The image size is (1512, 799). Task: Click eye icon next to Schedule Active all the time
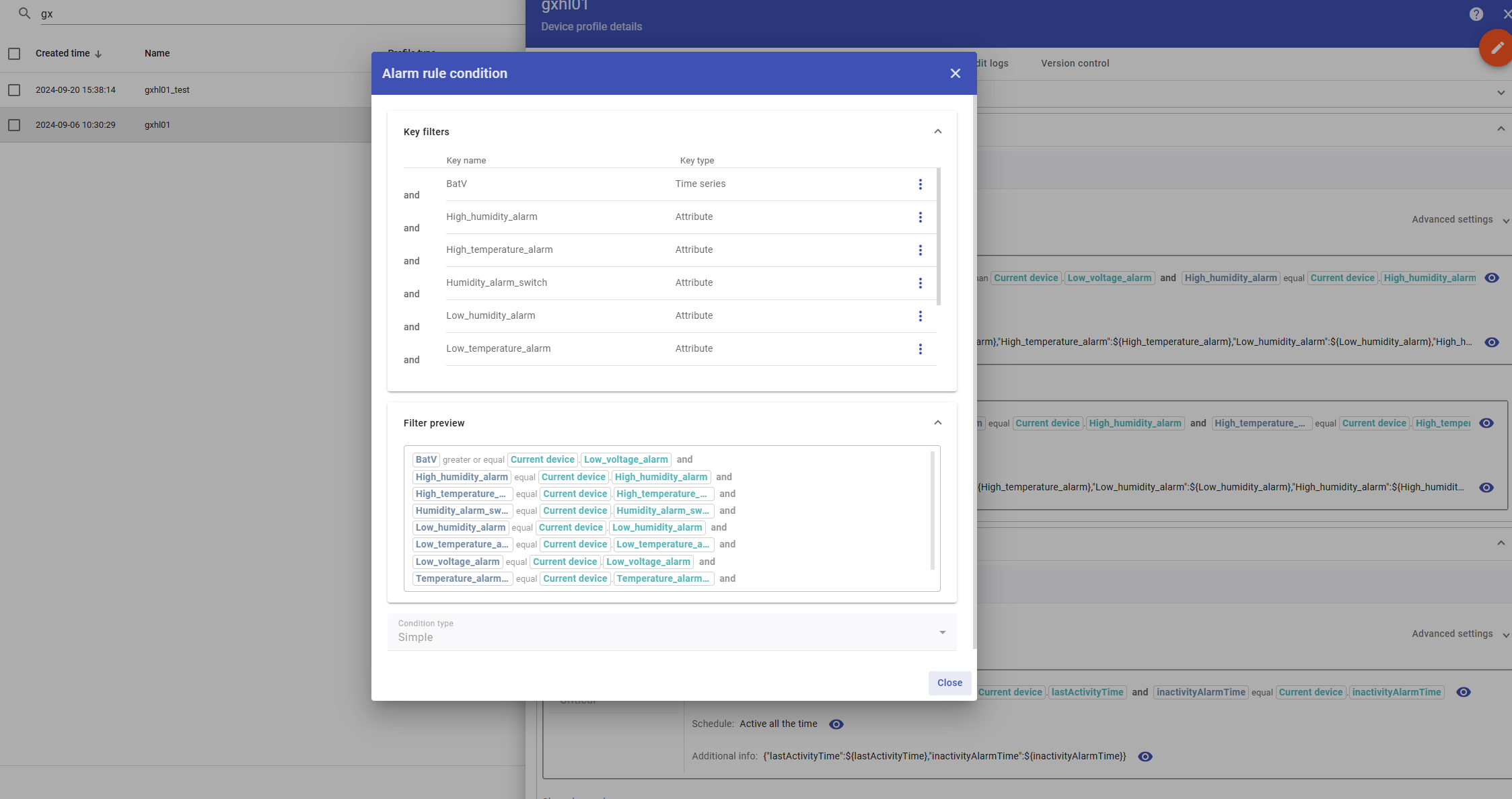(836, 724)
